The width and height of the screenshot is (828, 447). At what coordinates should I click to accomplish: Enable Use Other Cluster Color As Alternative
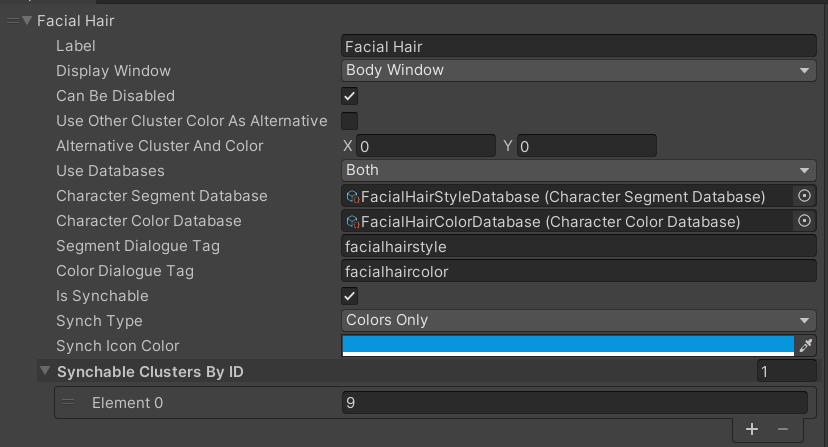(x=350, y=121)
